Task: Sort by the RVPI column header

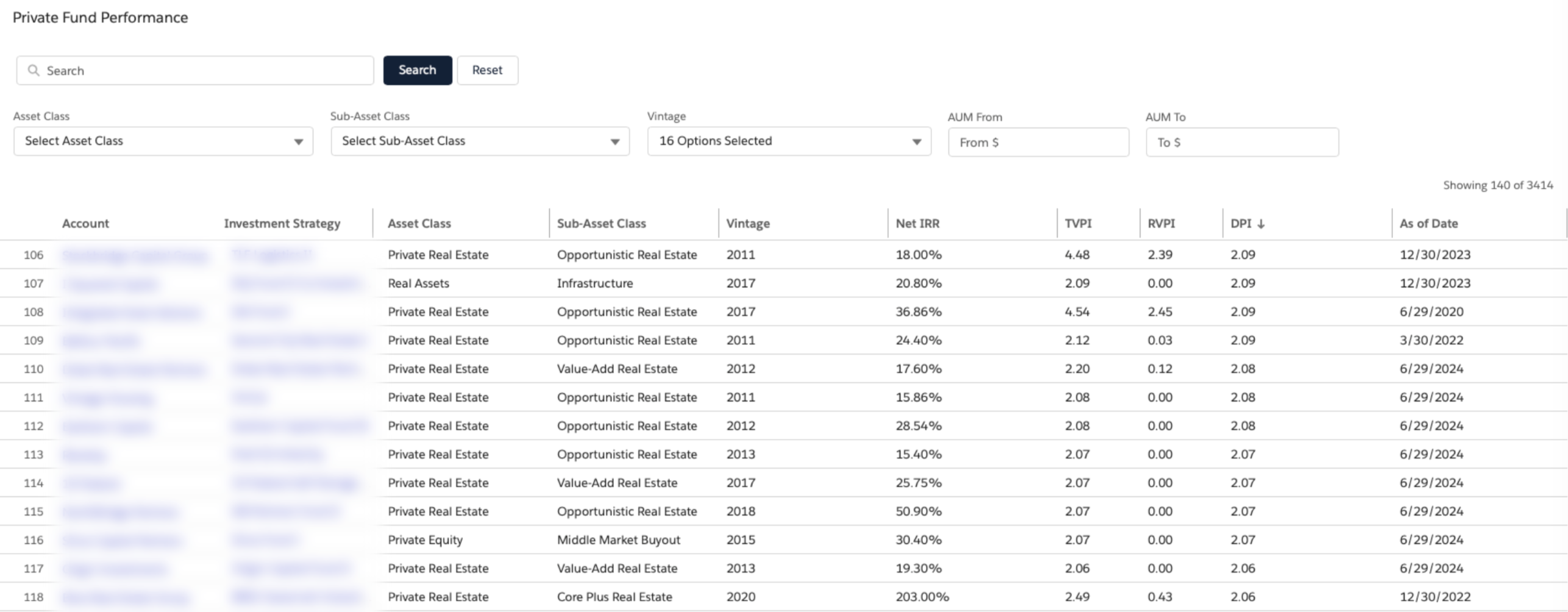Action: [1161, 224]
